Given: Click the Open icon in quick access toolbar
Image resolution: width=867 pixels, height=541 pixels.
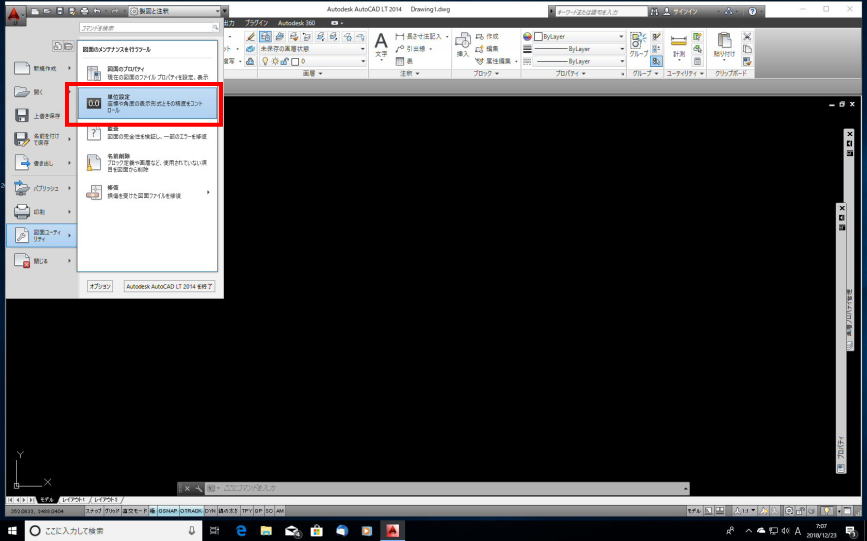Looking at the screenshot, I should click(x=48, y=11).
